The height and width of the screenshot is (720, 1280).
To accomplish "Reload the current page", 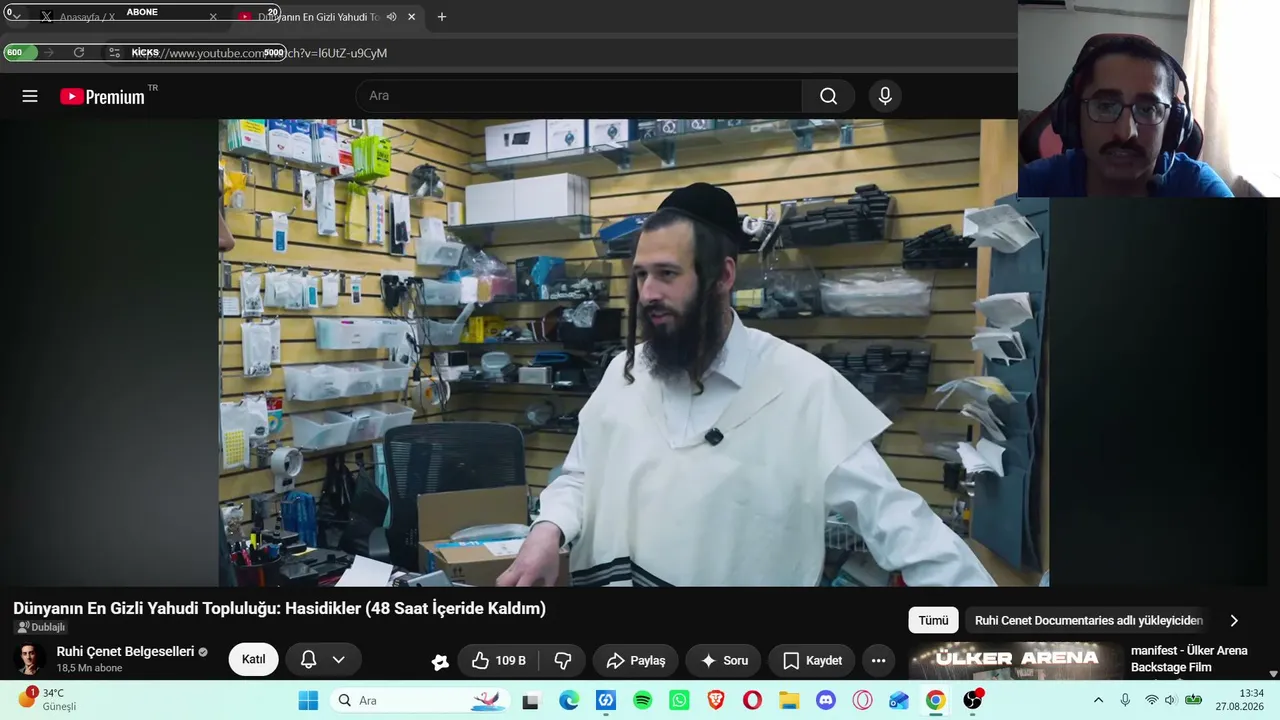I will click(79, 53).
